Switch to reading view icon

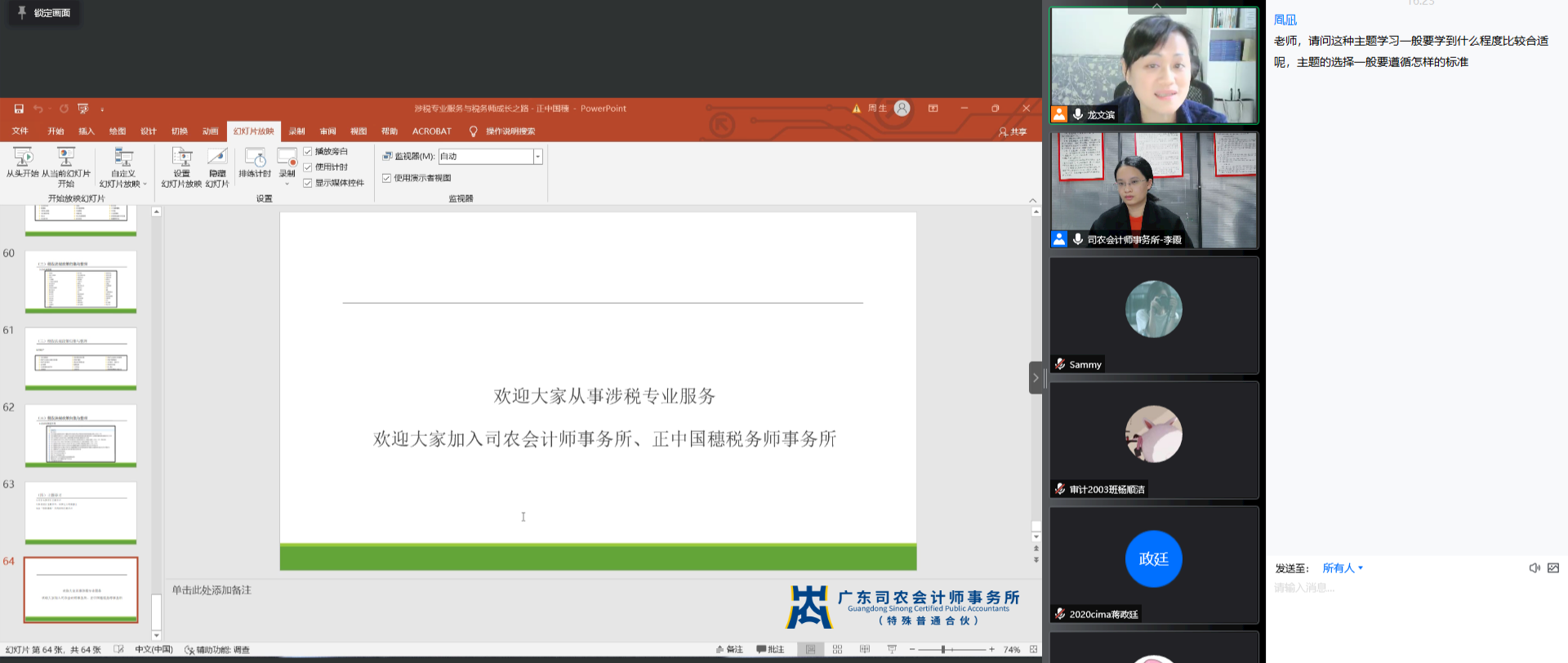(x=865, y=650)
